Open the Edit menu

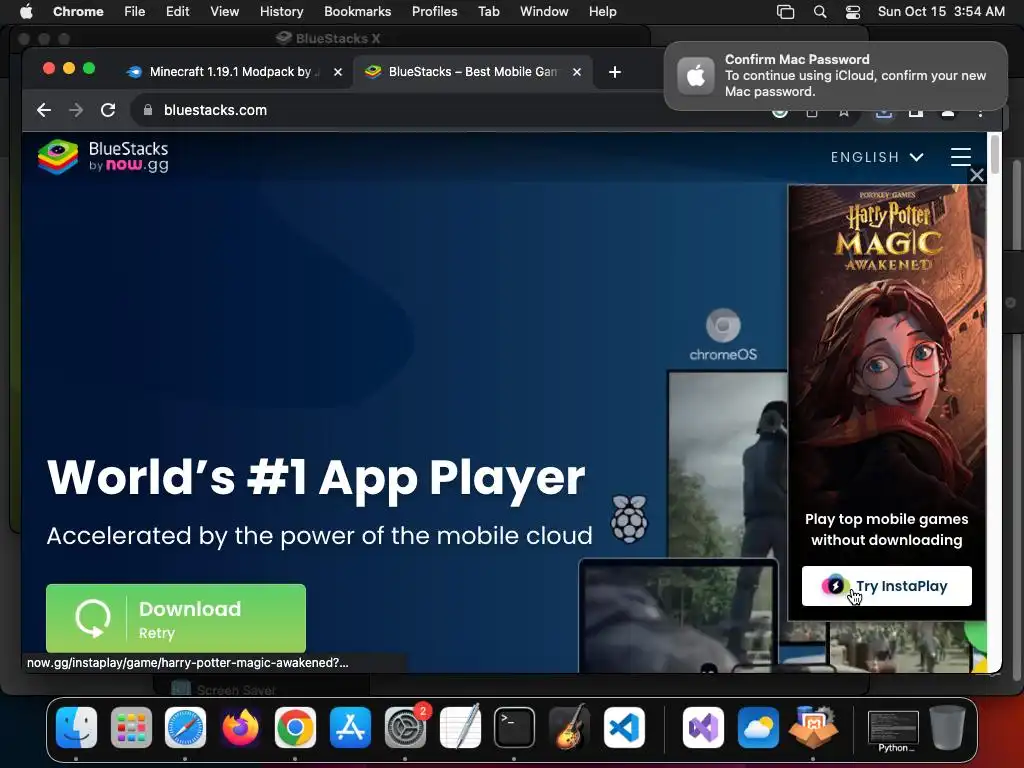point(177,12)
